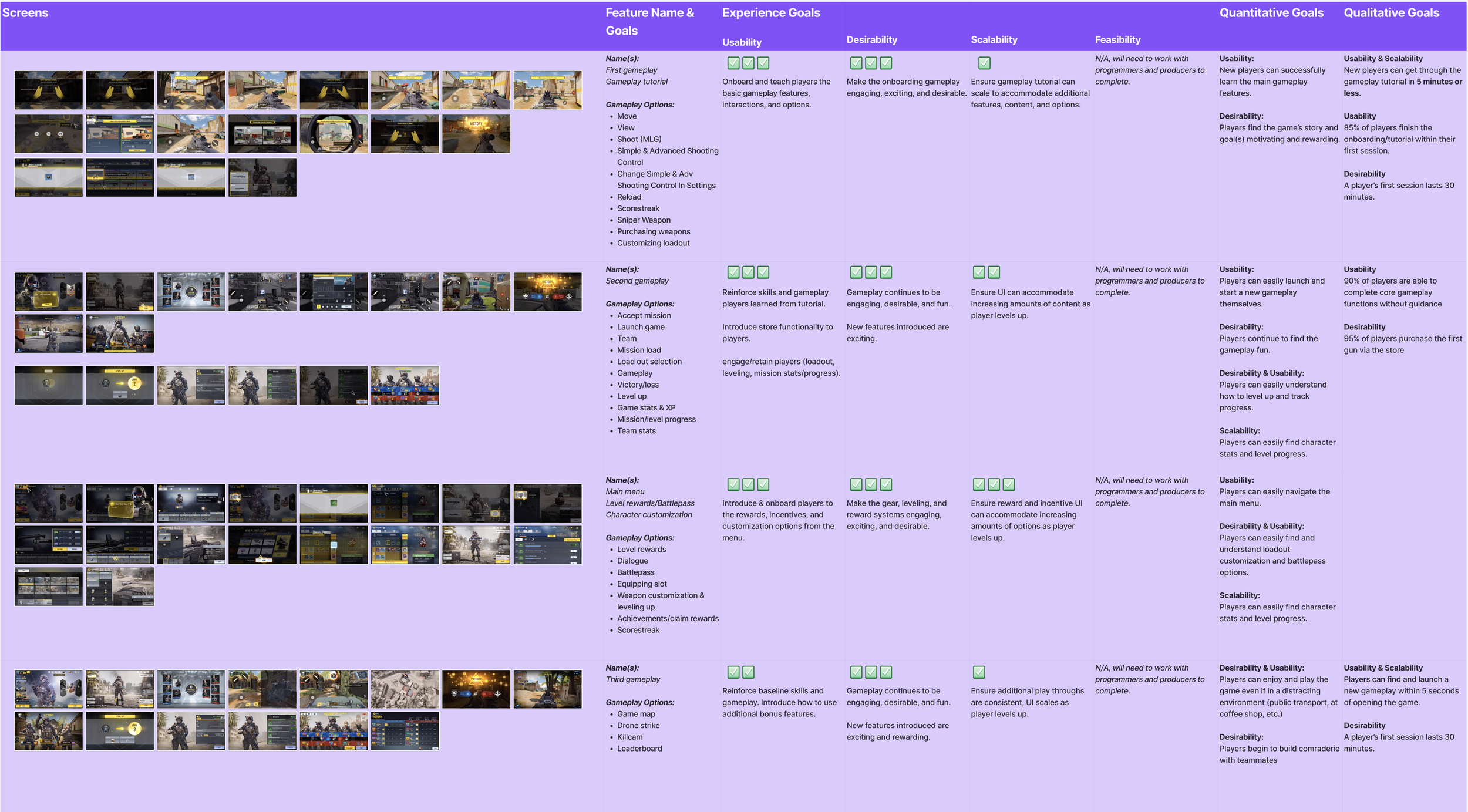Open the aerial game map thumbnail in third gameplay
This screenshot has height=812, width=1468.
(405, 689)
